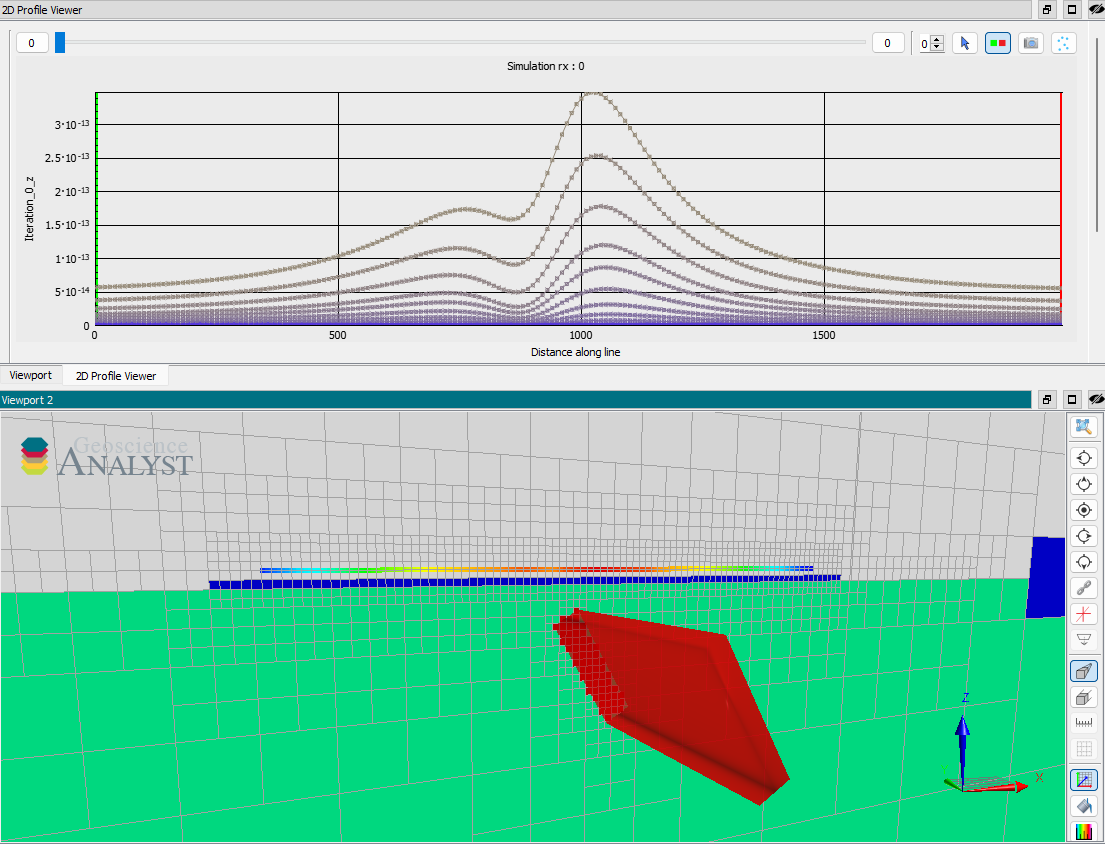
Task: Open the rainbow color spectrum icon
Action: coord(1083,831)
